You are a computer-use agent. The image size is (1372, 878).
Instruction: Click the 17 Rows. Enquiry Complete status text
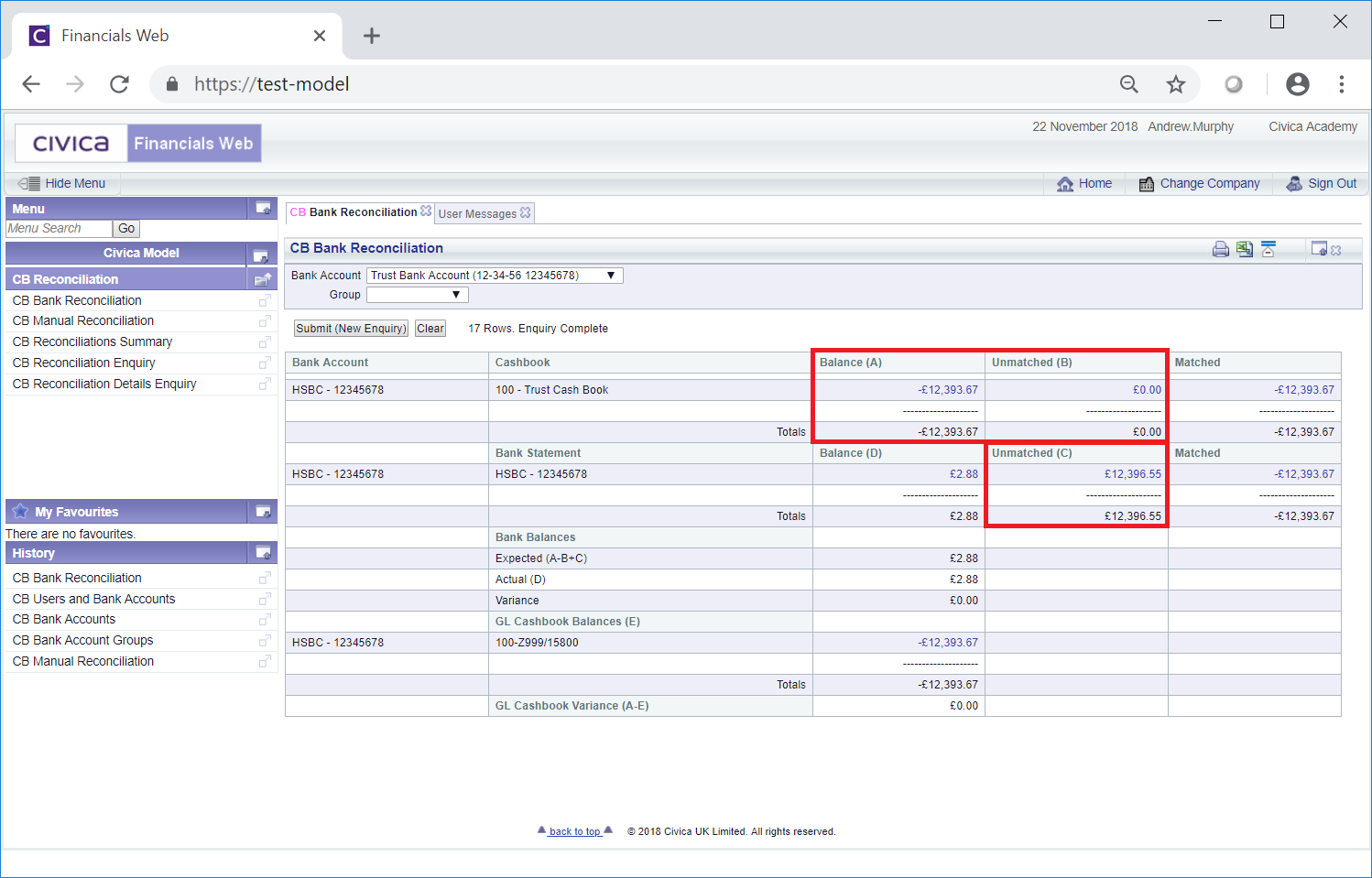pyautogui.click(x=538, y=329)
